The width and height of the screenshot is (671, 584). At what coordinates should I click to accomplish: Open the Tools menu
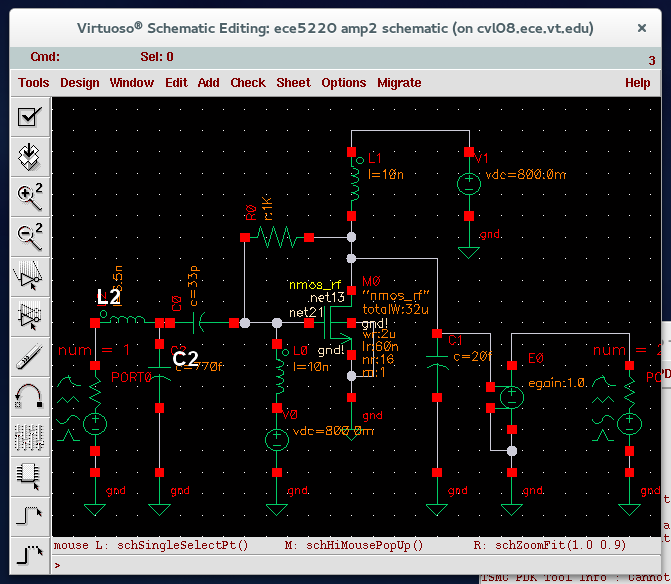[33, 83]
